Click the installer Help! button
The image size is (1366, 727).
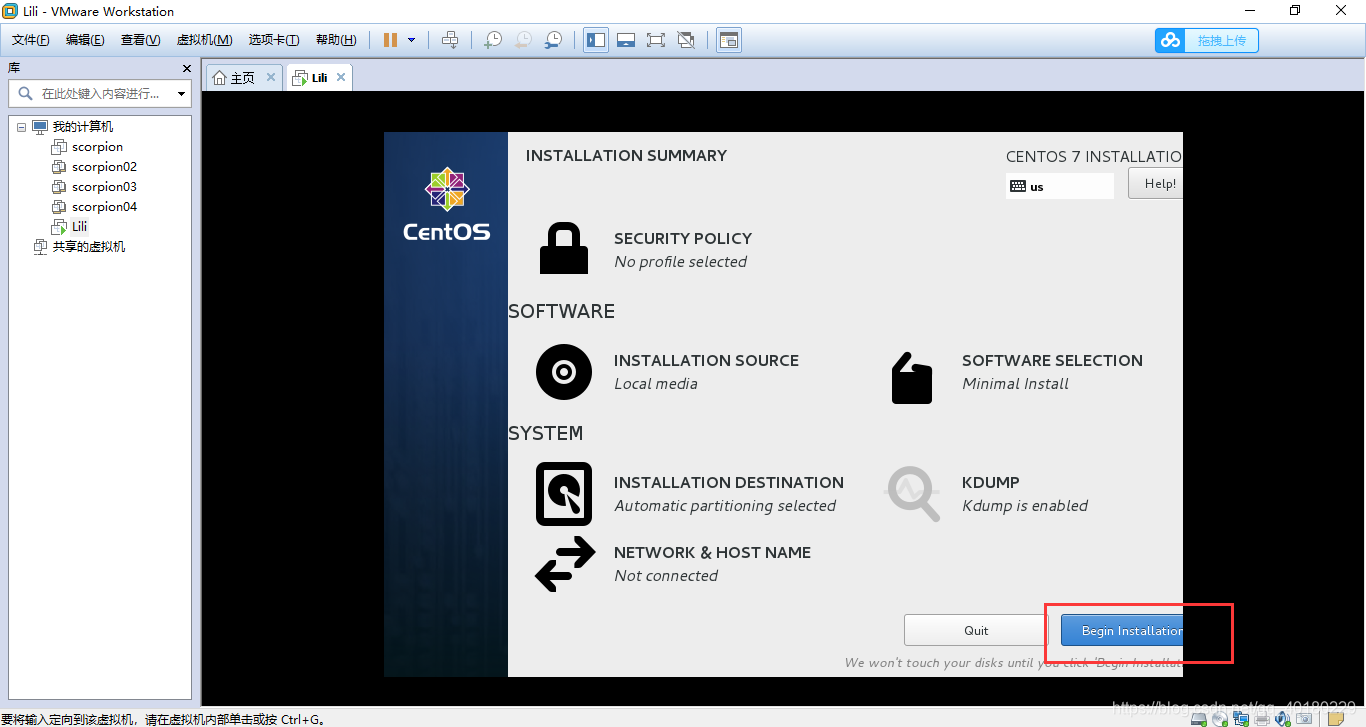1156,183
